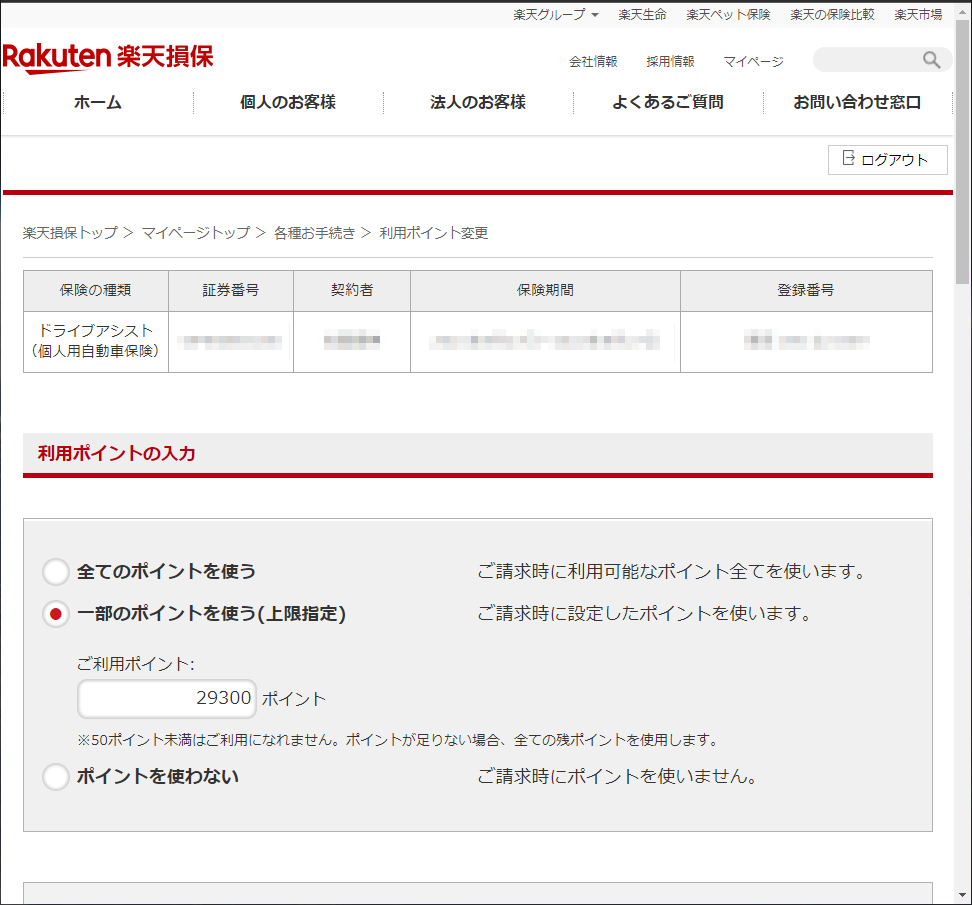Open the 採用情報 link
Screen dimensions: 972x905
(x=670, y=61)
